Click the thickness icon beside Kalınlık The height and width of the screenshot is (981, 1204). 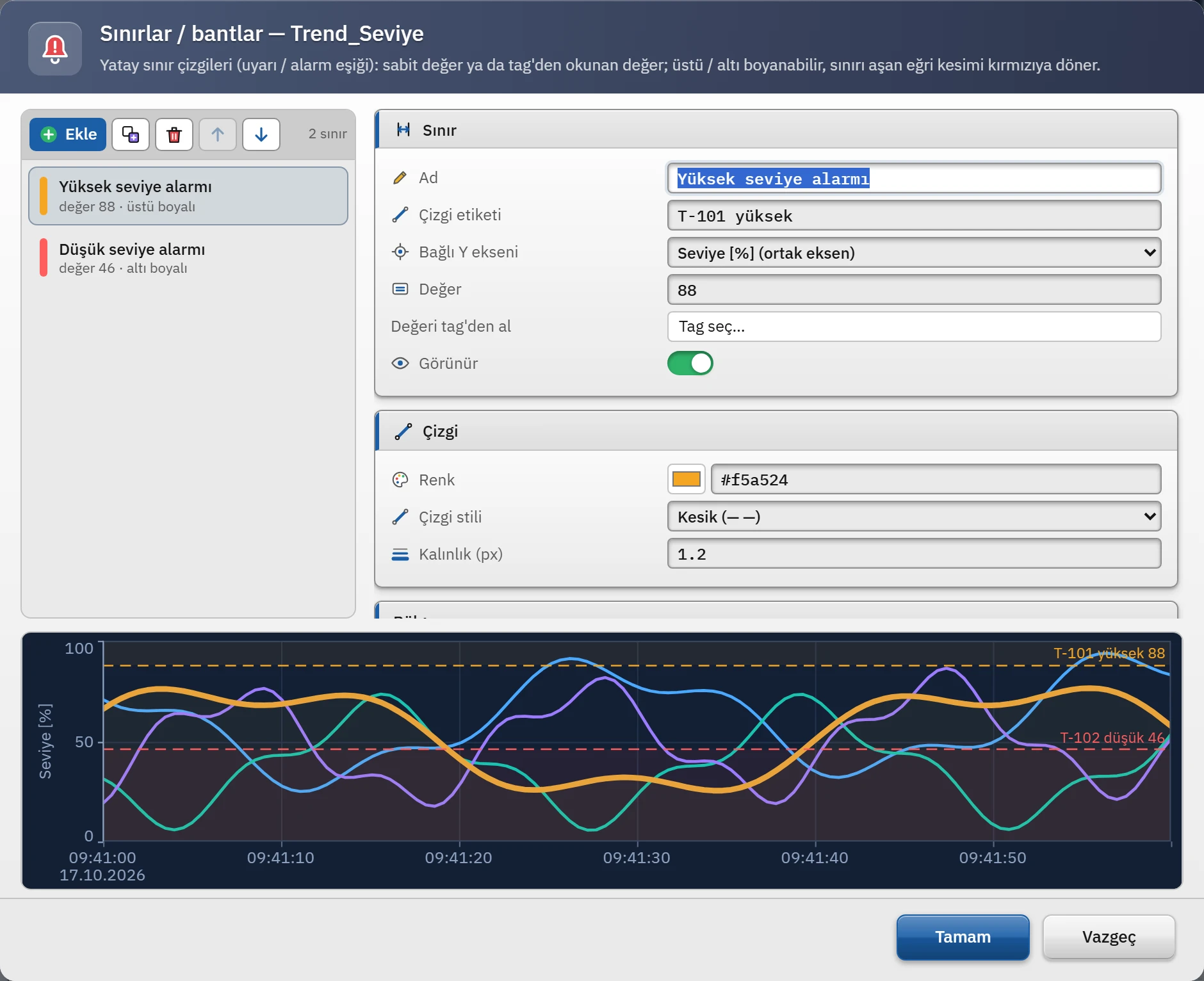pyautogui.click(x=400, y=554)
